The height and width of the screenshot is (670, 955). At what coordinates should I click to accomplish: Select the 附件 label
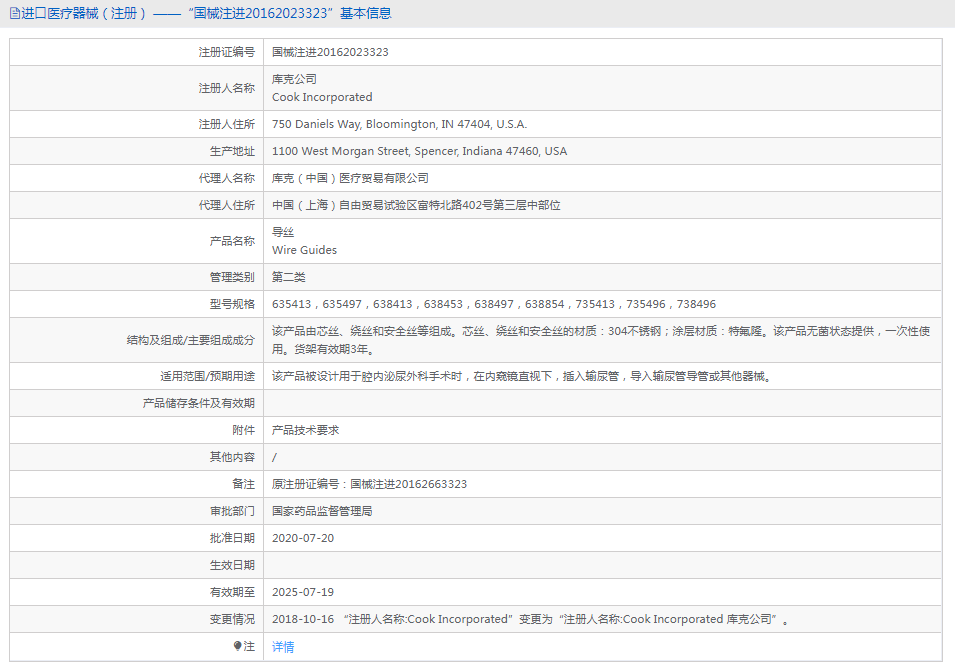(244, 430)
